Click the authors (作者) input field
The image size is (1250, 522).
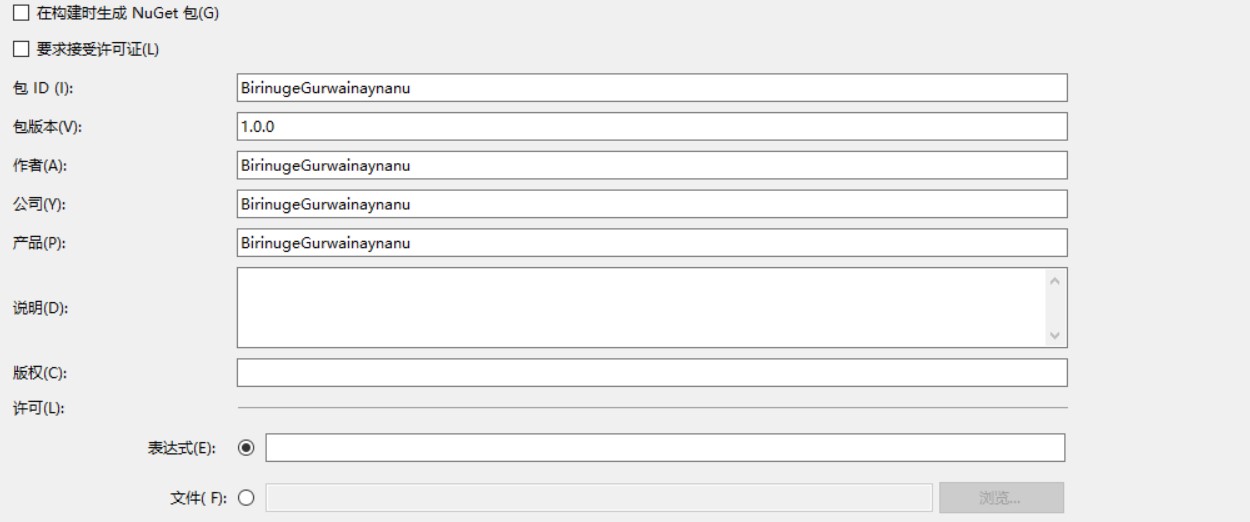click(652, 165)
